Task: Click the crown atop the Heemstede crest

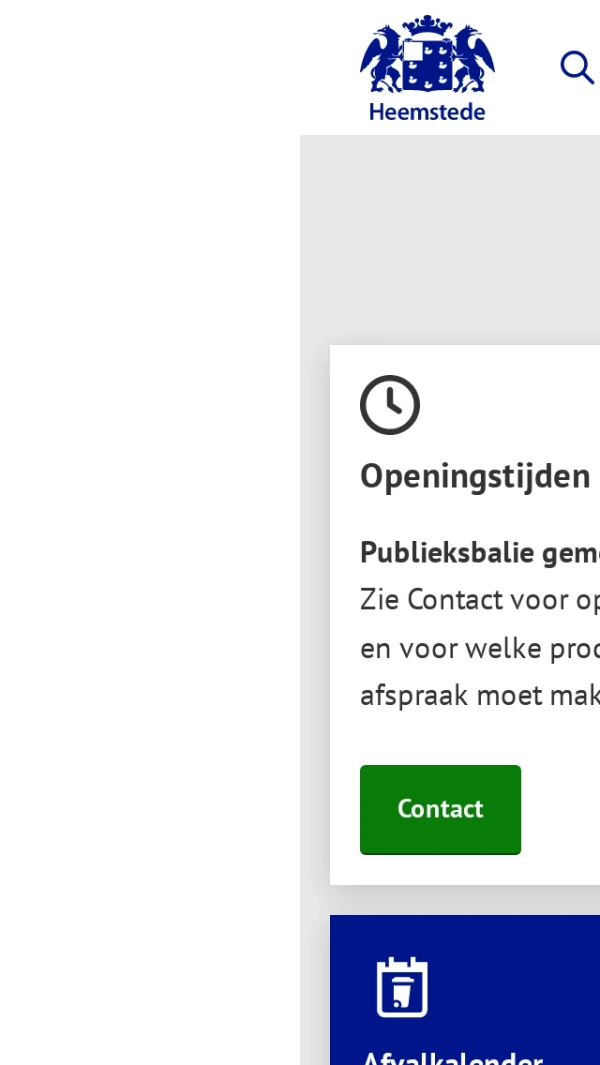Action: pyautogui.click(x=428, y=26)
